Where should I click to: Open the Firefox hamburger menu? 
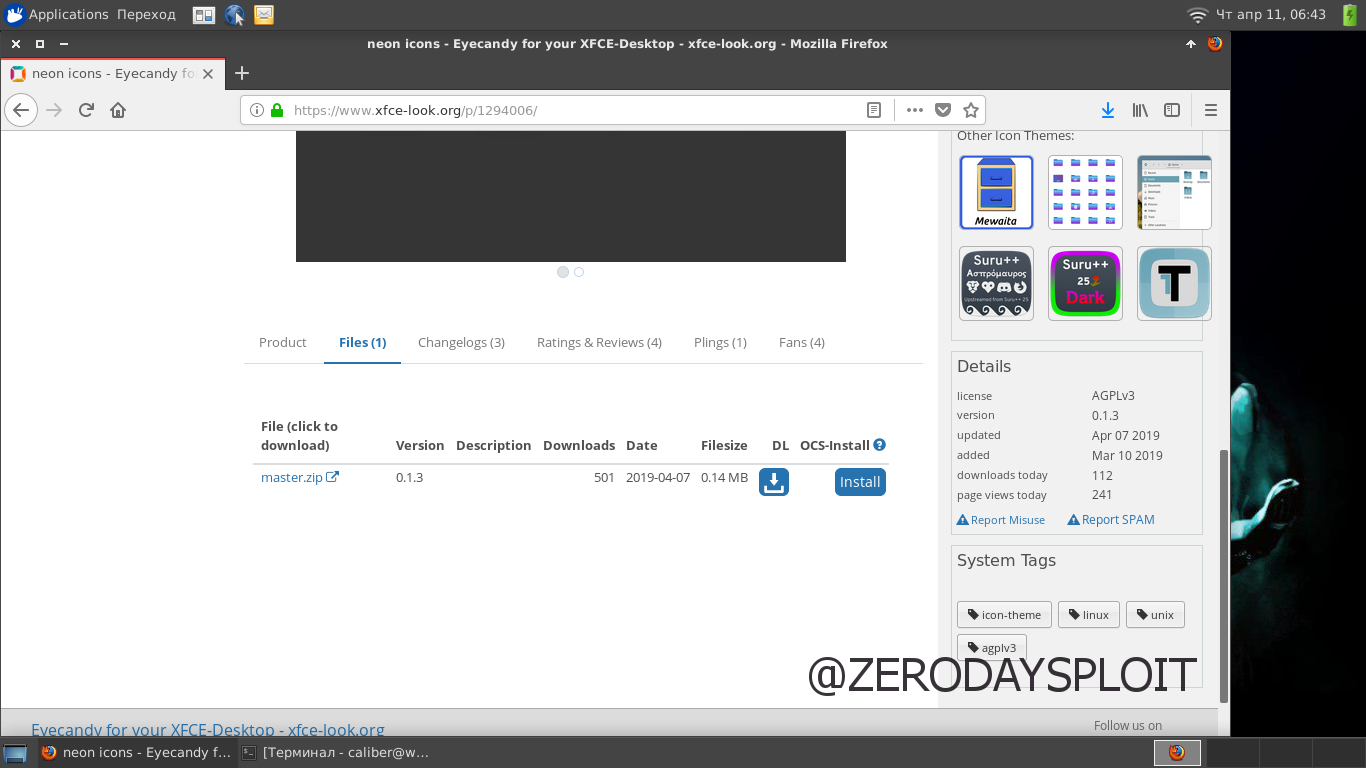(x=1211, y=110)
